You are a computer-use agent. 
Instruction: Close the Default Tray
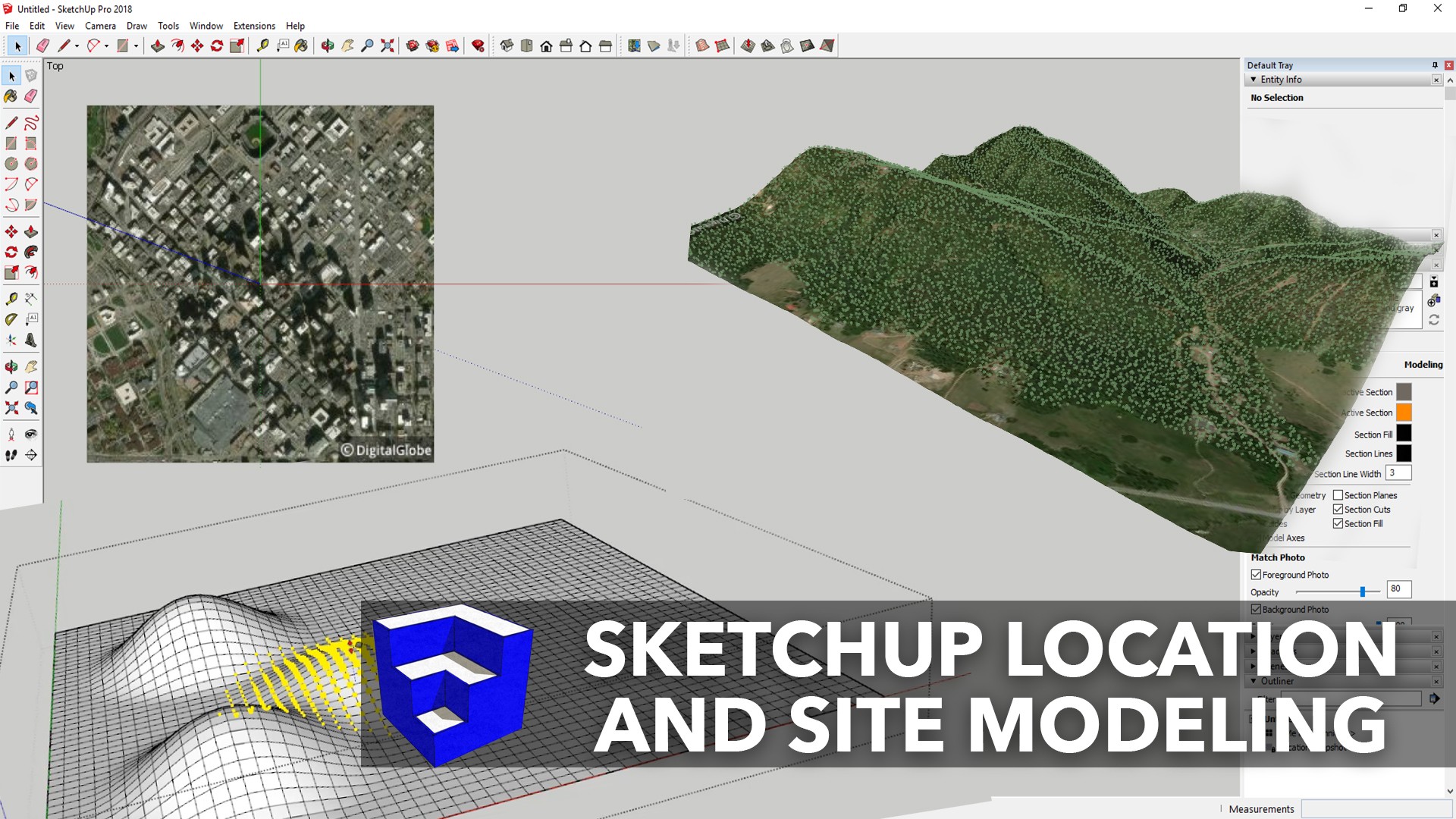1448,65
